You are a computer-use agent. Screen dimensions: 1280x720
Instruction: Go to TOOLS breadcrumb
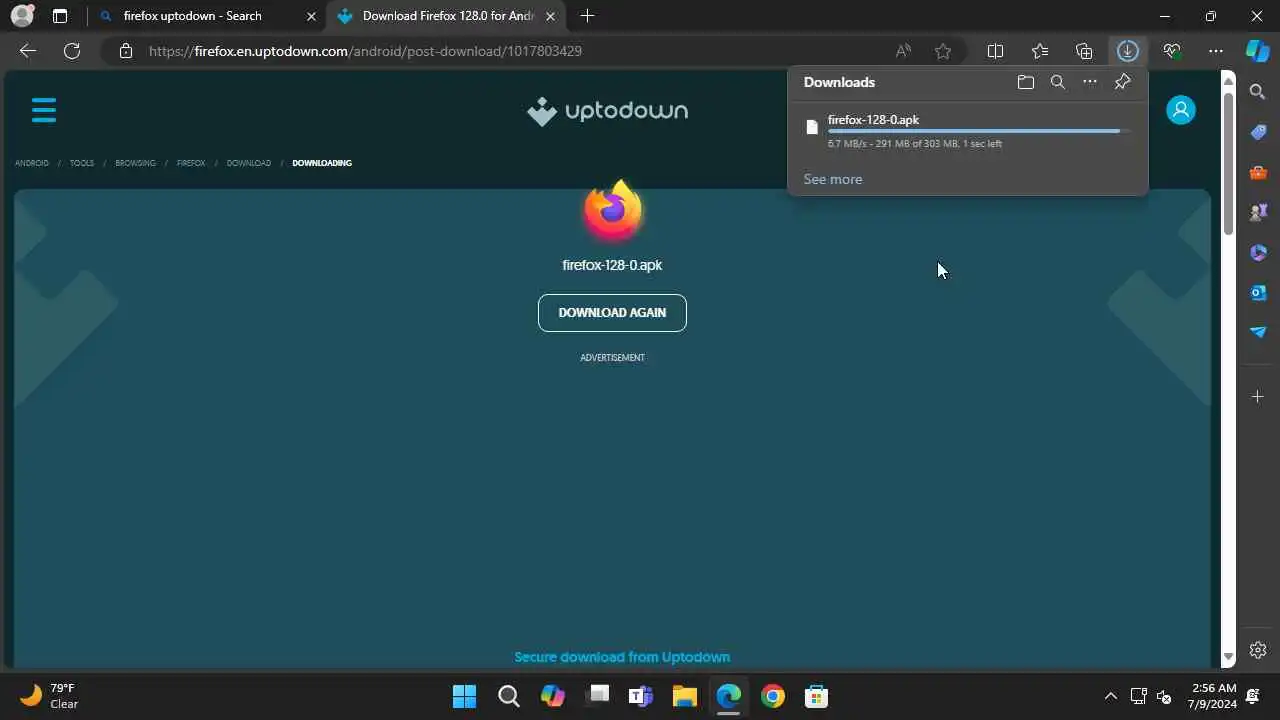tap(82, 163)
